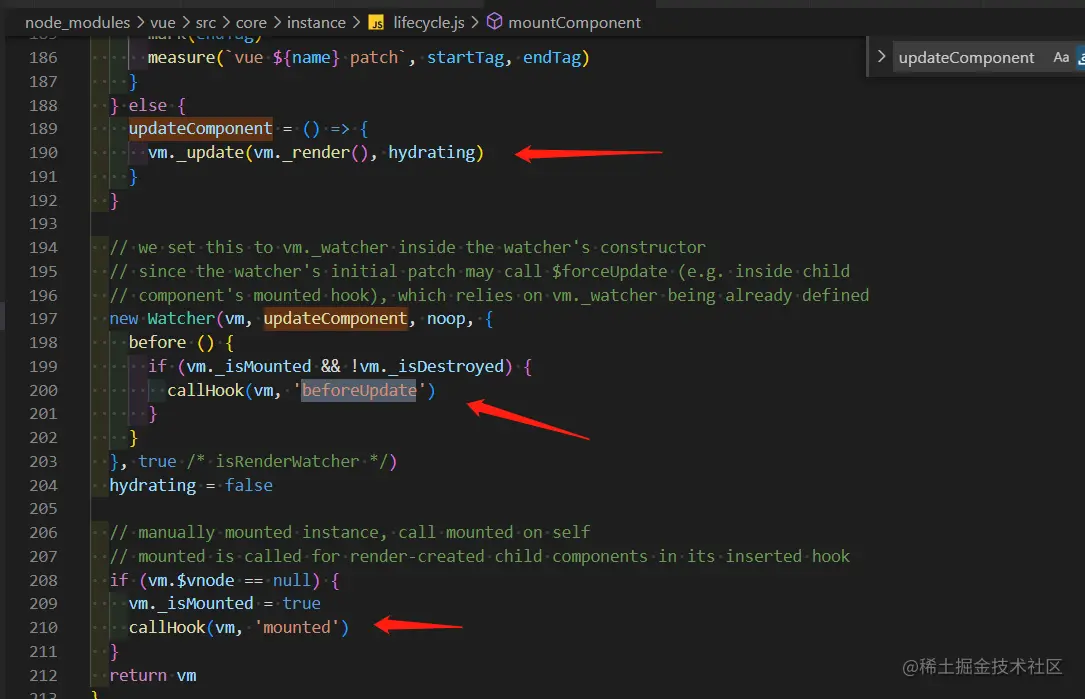Click highlighted updateComponent in Watcher call
This screenshot has height=699, width=1085.
click(x=336, y=318)
